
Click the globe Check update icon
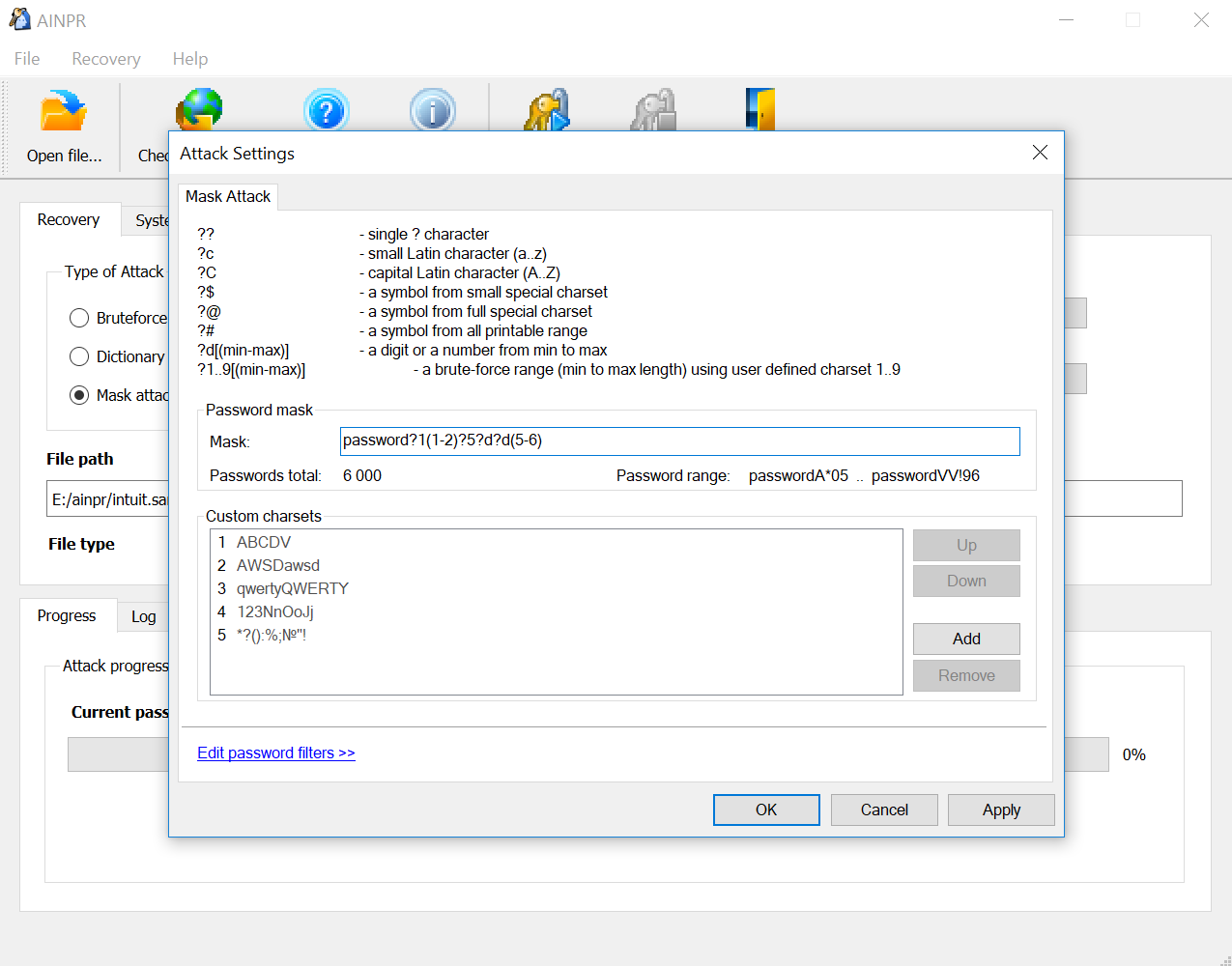(x=198, y=111)
